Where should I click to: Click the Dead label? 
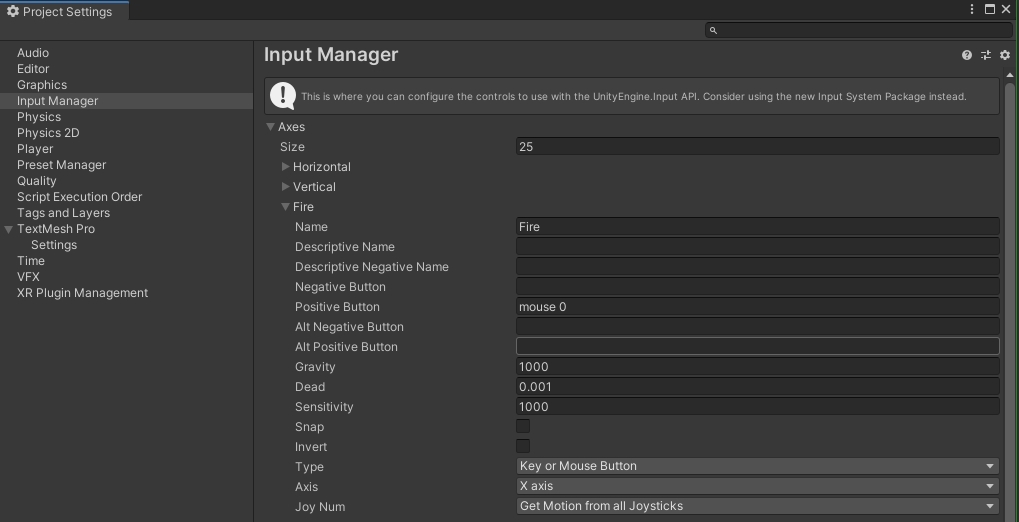point(310,387)
